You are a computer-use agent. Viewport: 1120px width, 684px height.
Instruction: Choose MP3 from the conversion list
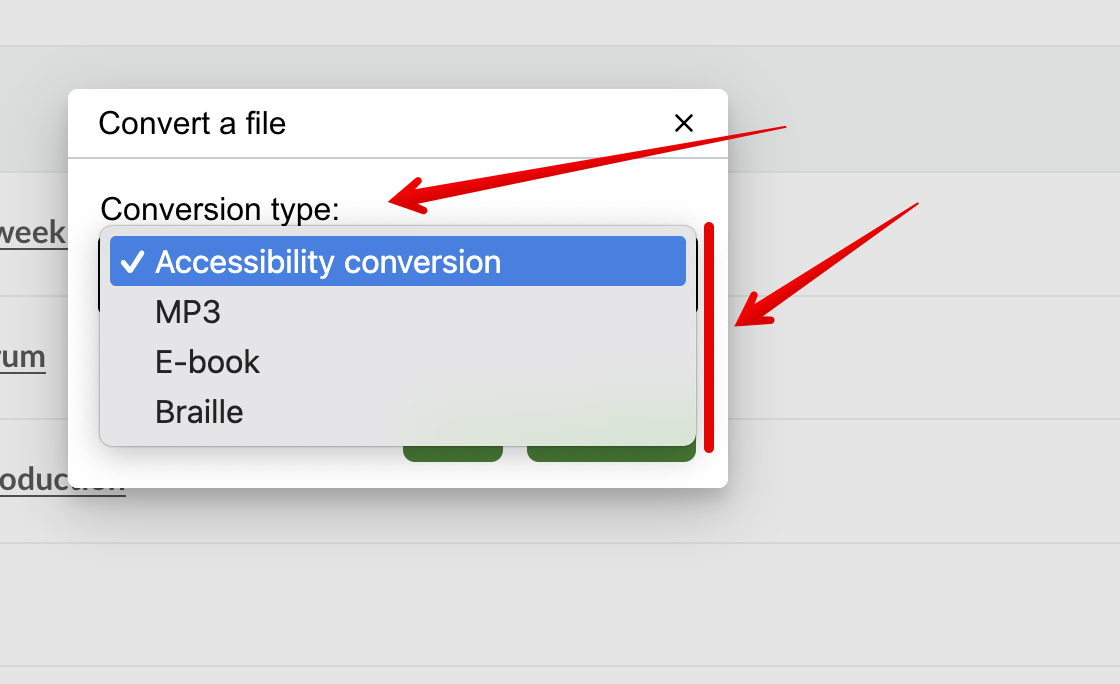(188, 312)
